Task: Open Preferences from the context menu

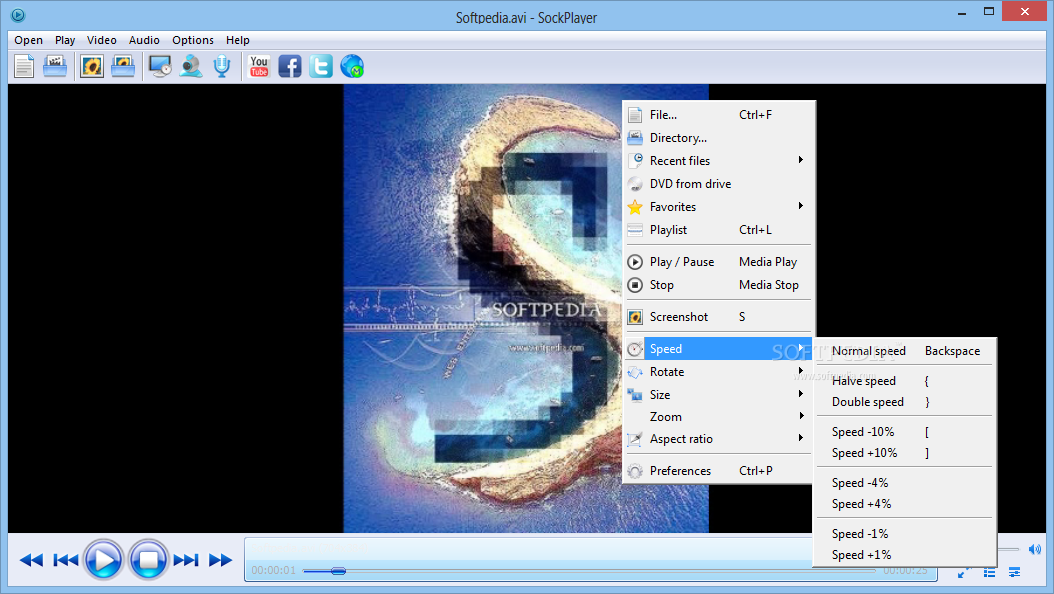Action: pos(718,471)
